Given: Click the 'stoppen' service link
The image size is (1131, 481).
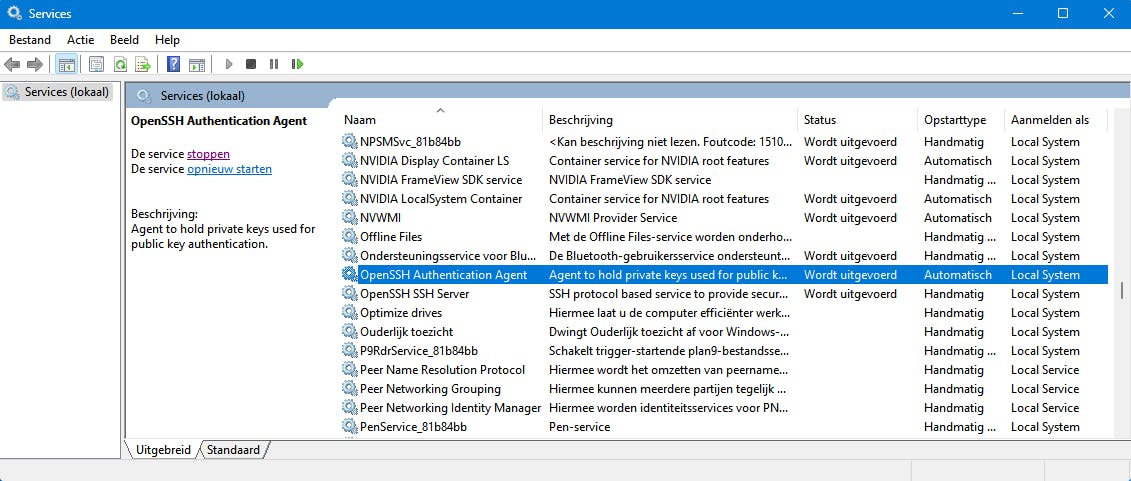Looking at the screenshot, I should pyautogui.click(x=208, y=154).
